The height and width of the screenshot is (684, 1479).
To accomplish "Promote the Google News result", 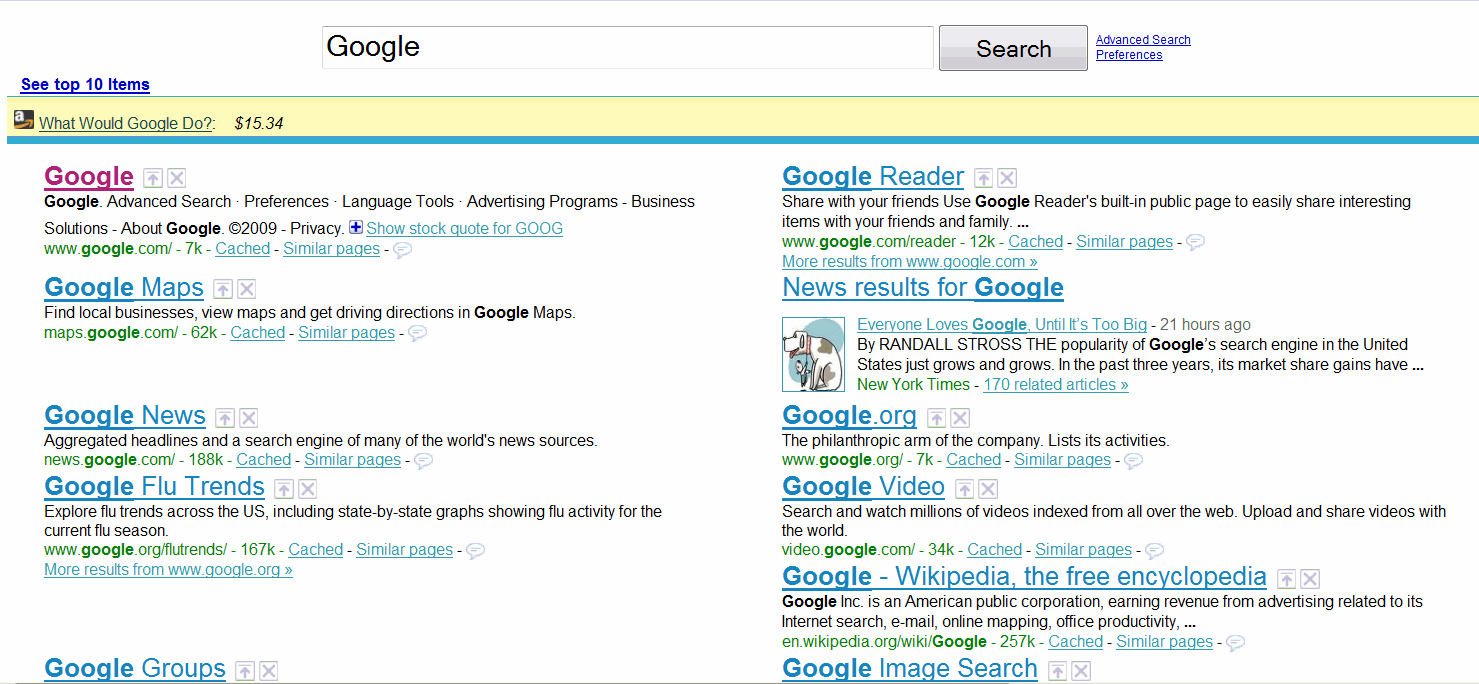I will coord(225,417).
